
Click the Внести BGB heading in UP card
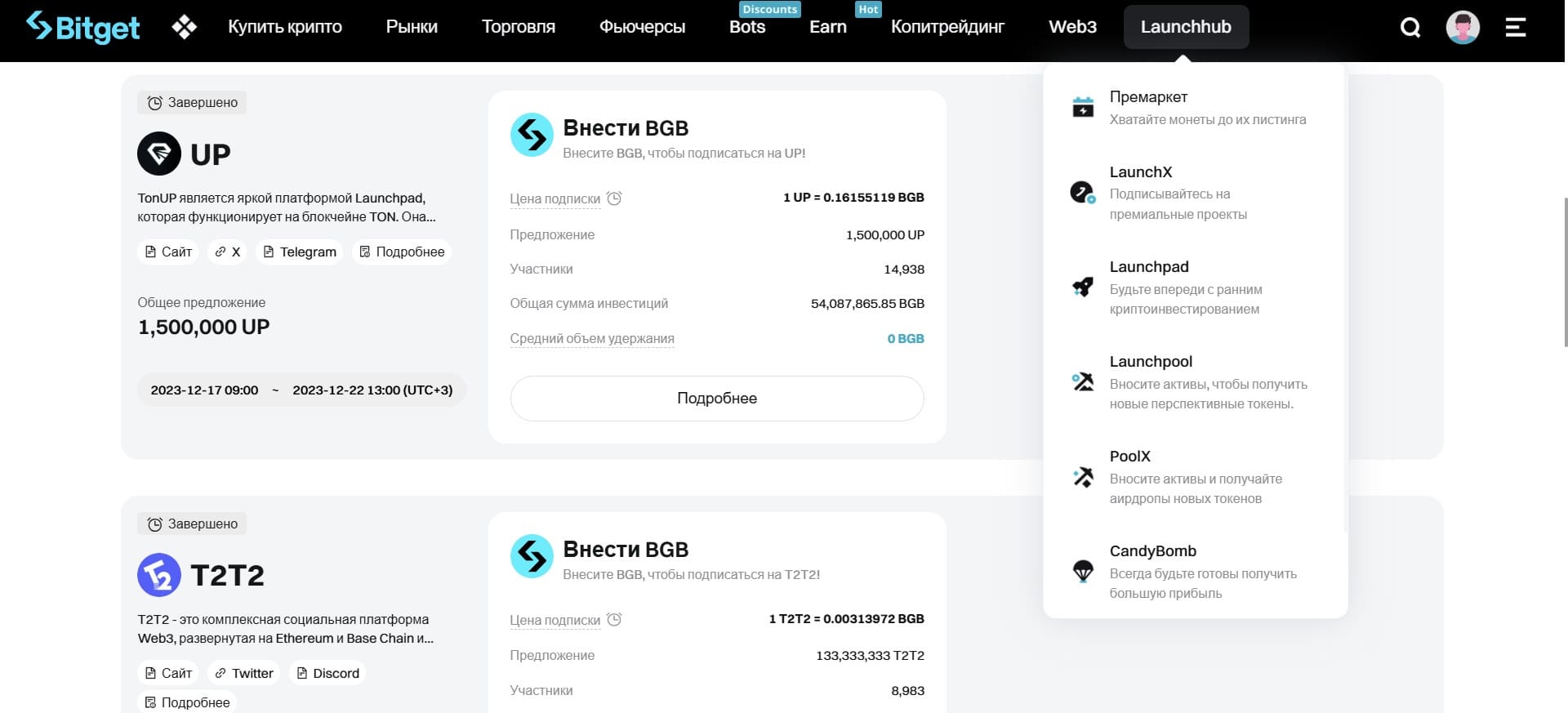tap(626, 128)
